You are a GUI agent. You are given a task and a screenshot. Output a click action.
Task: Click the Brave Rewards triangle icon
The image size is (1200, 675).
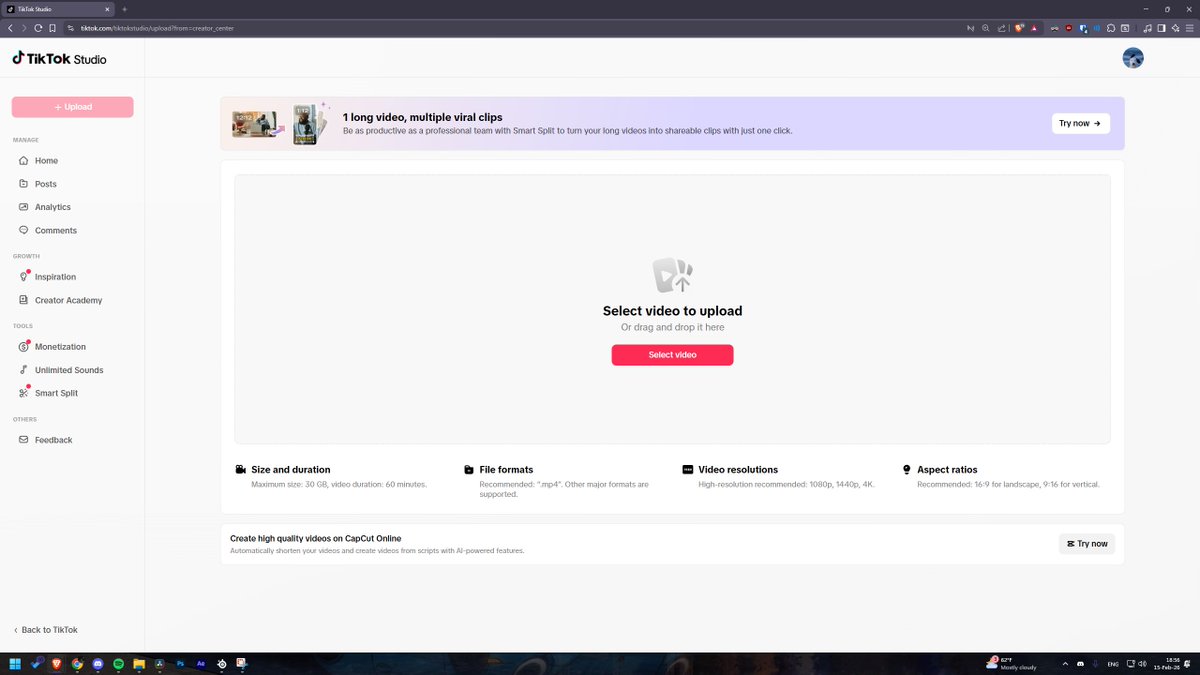point(1034,28)
